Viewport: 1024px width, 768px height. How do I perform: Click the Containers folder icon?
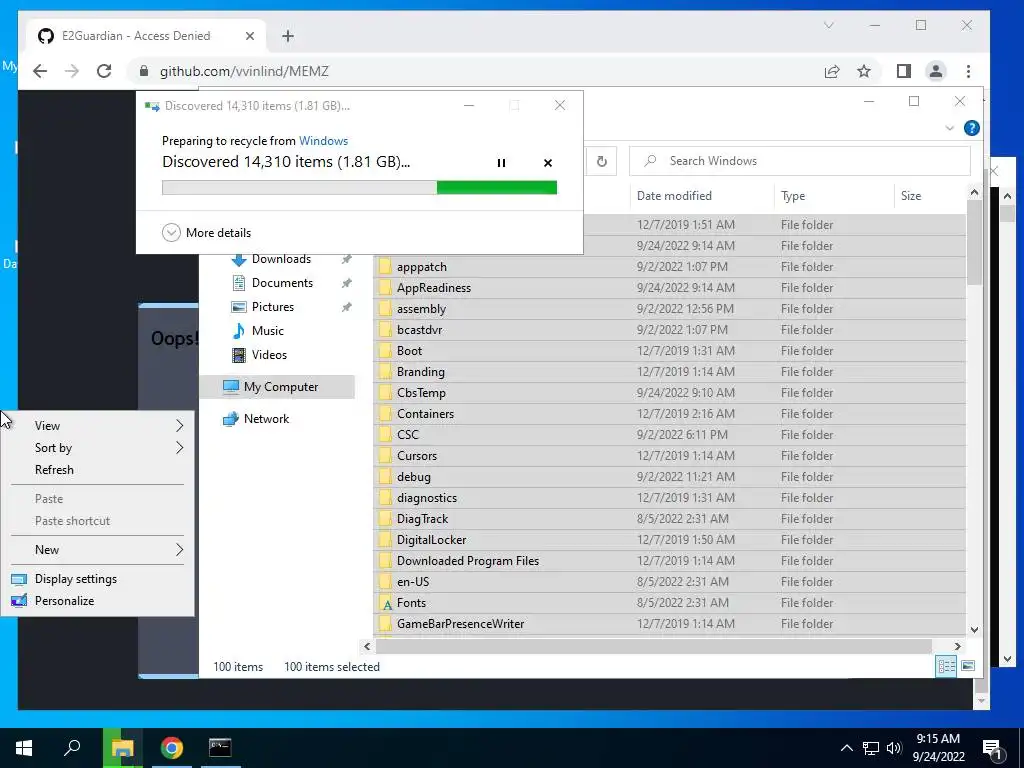(385, 413)
